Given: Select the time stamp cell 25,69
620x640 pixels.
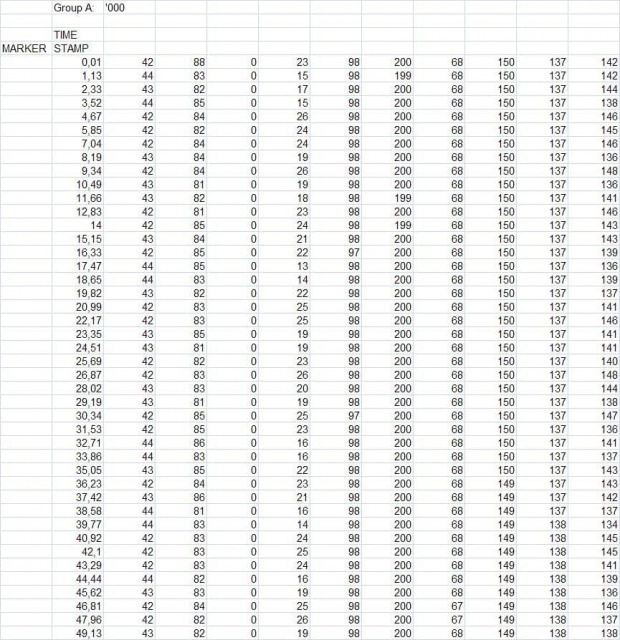Looking at the screenshot, I should (78, 361).
